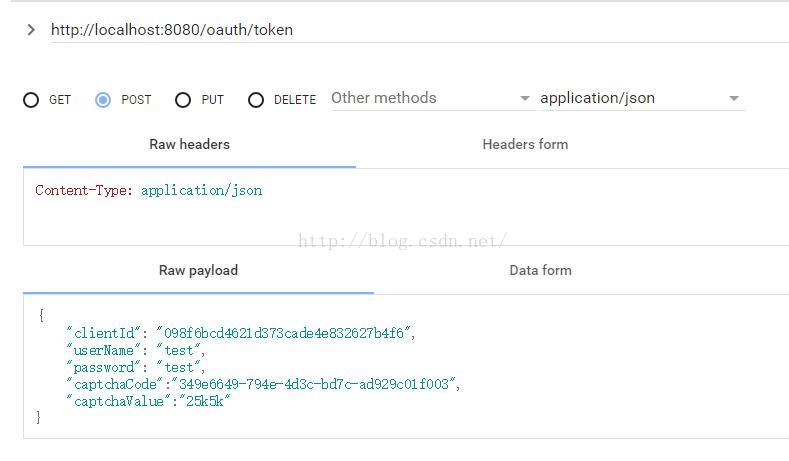
Task: Click the password line in payload
Action: pyautogui.click(x=135, y=367)
